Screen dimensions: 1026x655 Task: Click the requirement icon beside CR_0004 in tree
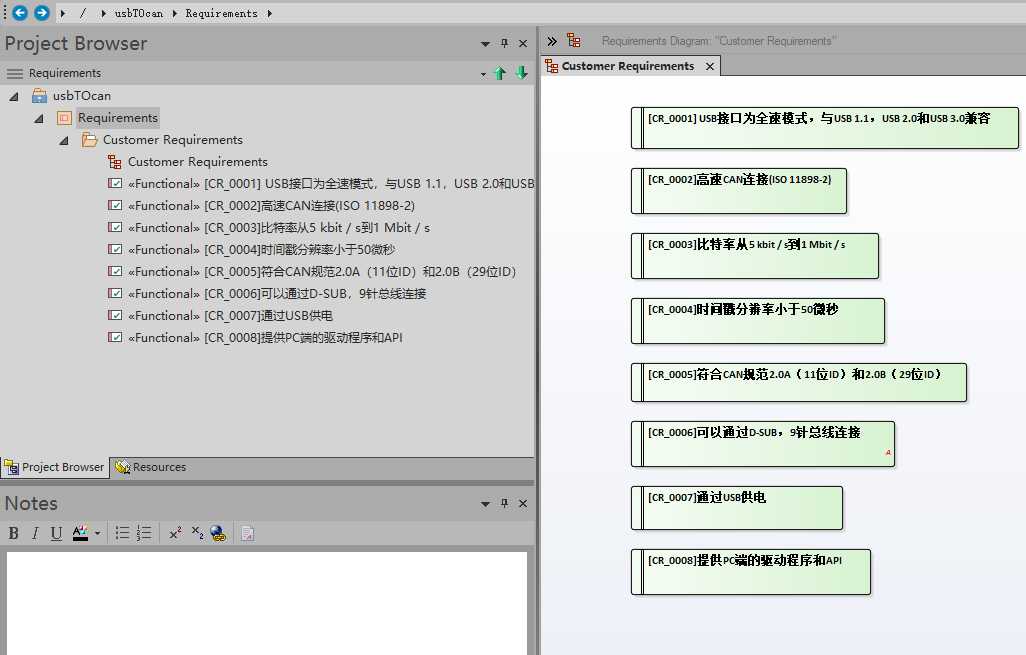115,249
